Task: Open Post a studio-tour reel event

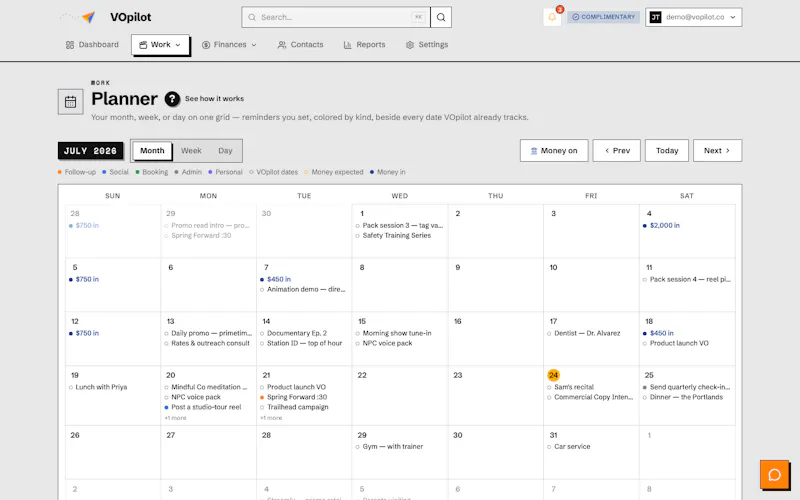Action: pyautogui.click(x=203, y=407)
